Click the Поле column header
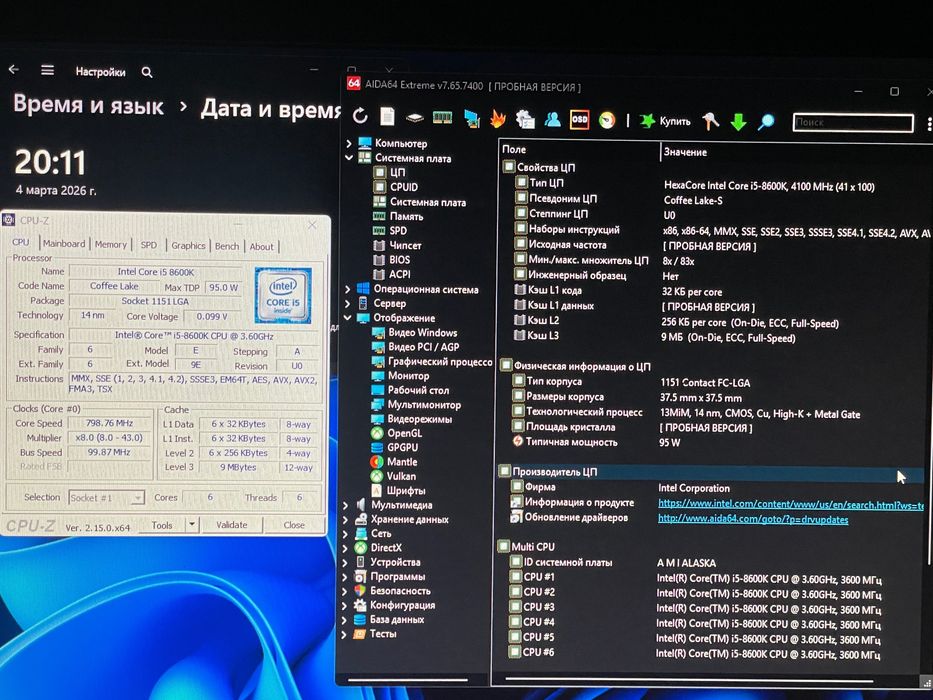The image size is (933, 700). tap(514, 149)
